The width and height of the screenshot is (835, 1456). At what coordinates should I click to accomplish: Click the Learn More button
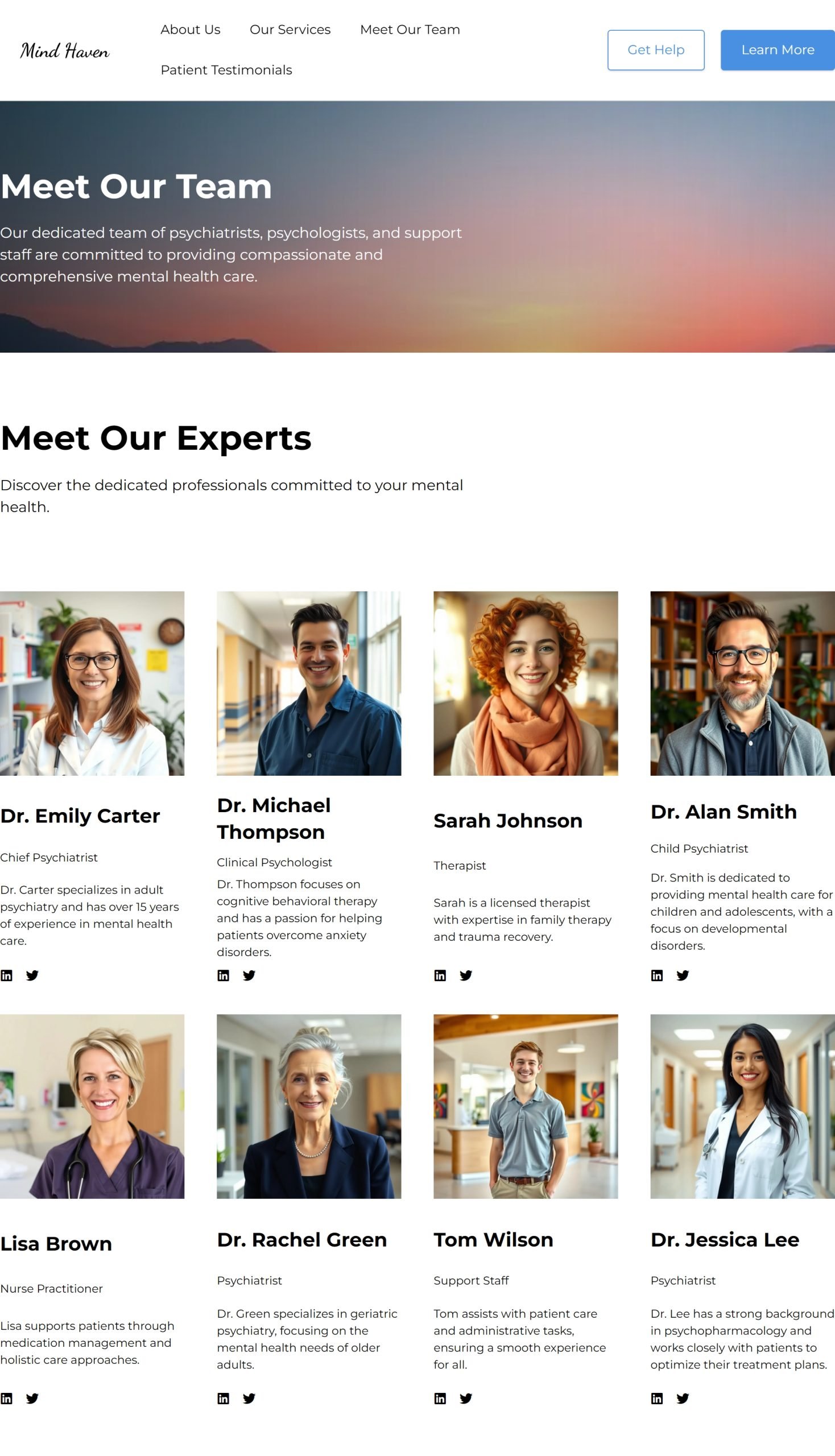pyautogui.click(x=778, y=51)
